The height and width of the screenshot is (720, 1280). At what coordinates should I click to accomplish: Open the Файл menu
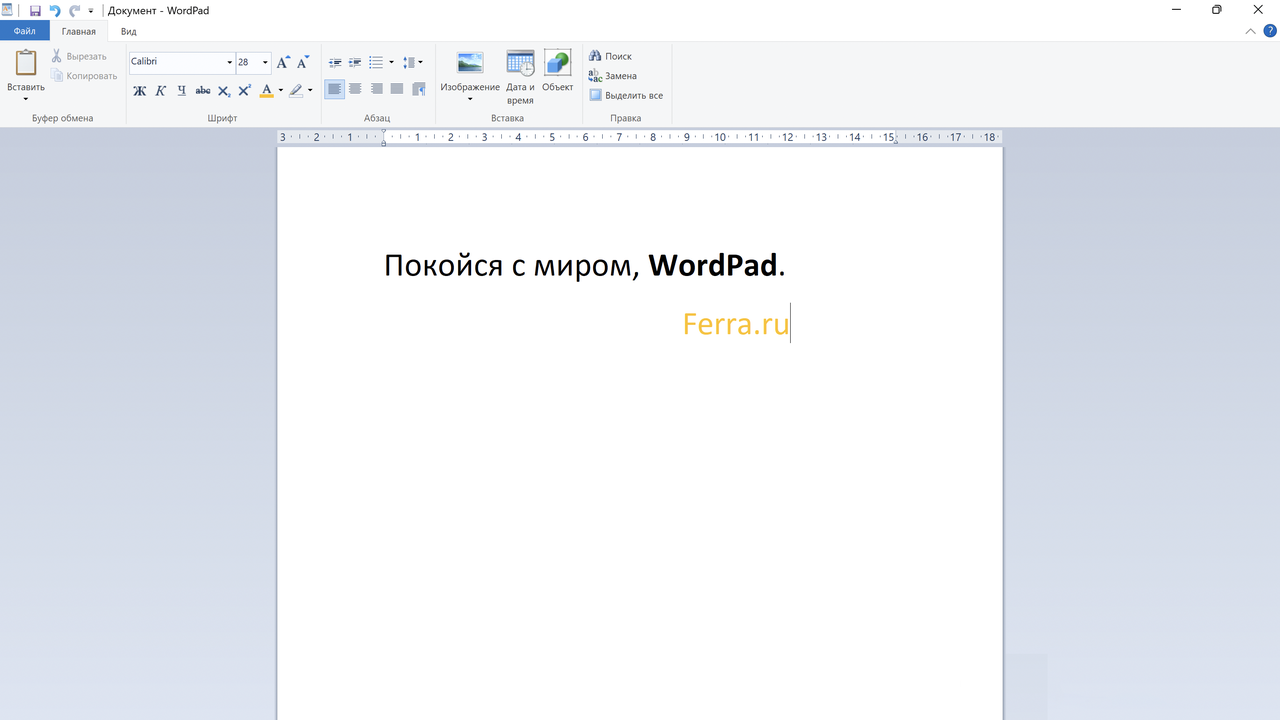pyautogui.click(x=25, y=31)
